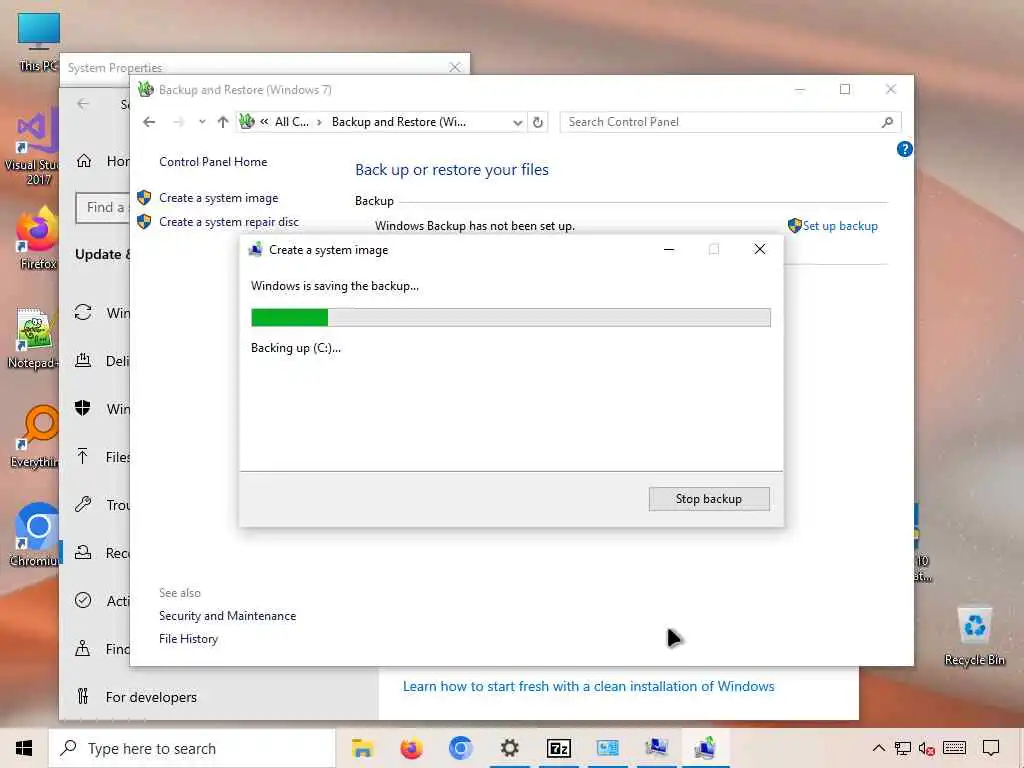Refresh the Backup and Restore address bar
Viewport: 1024px width, 768px height.
click(x=537, y=122)
